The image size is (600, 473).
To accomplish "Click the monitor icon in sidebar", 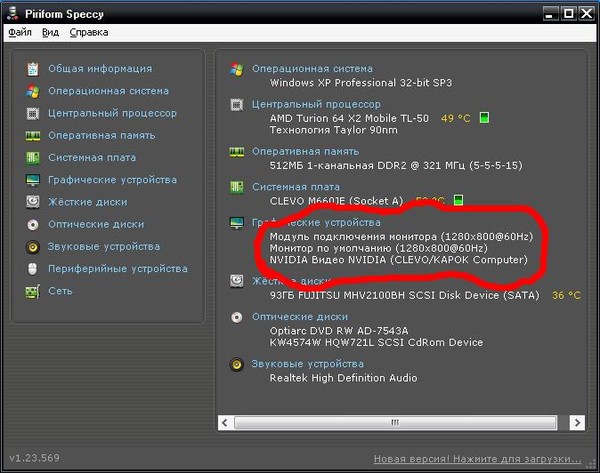I will (x=33, y=180).
